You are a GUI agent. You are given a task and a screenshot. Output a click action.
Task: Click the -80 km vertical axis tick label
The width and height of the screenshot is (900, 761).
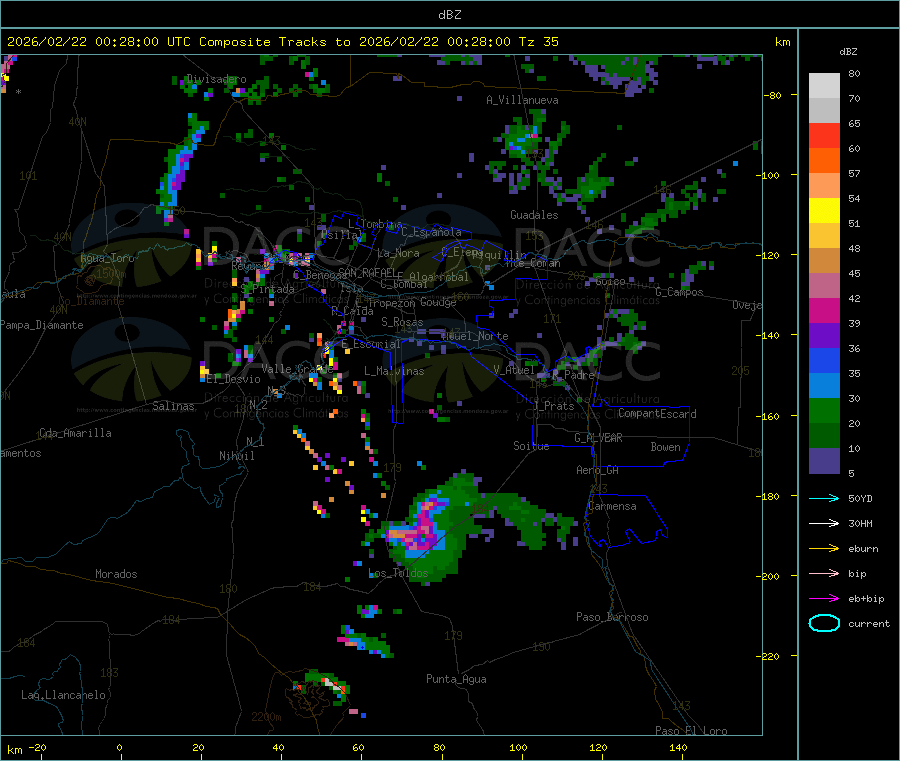click(773, 95)
